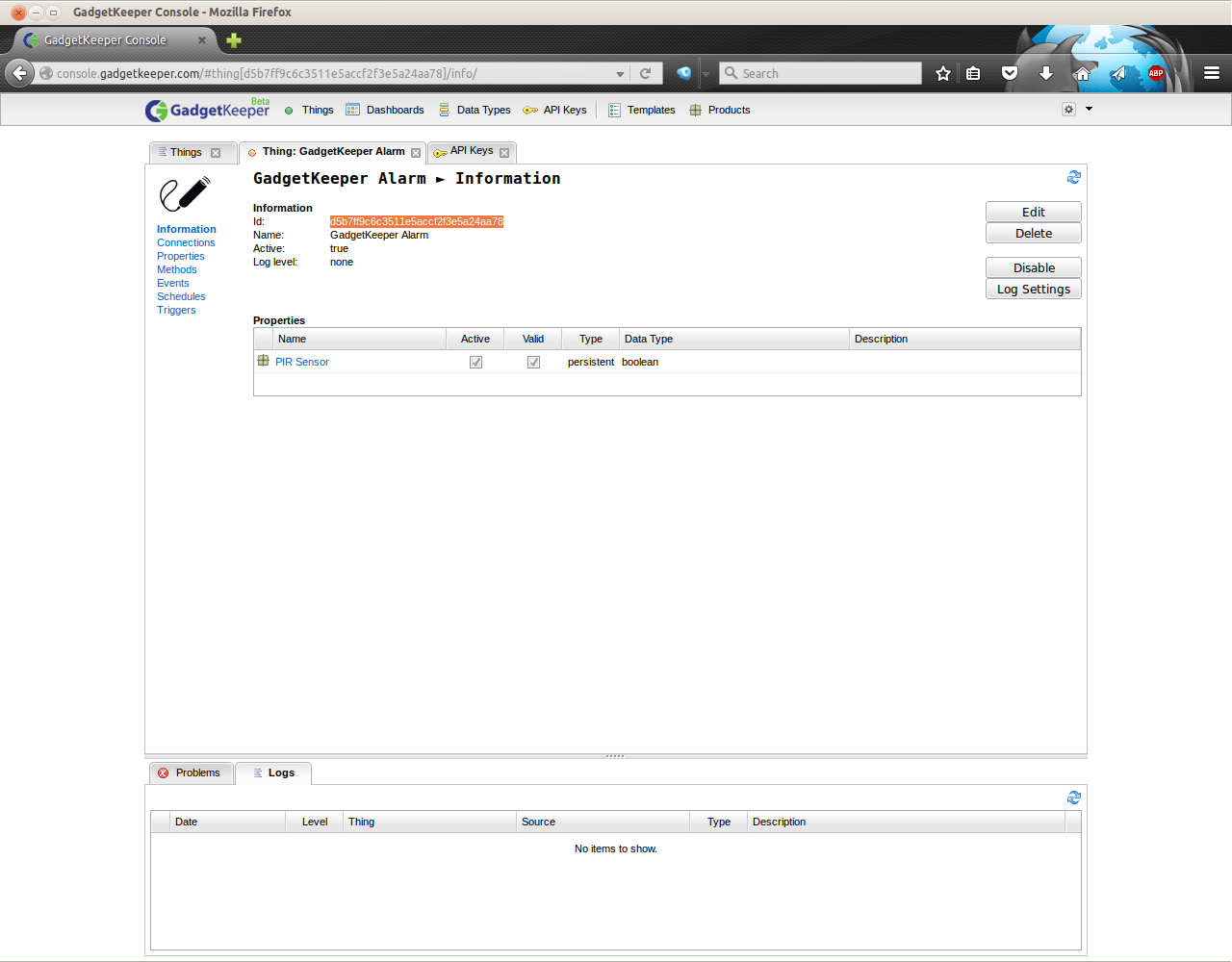
Task: Sort properties by Description column
Action: [x=964, y=339]
